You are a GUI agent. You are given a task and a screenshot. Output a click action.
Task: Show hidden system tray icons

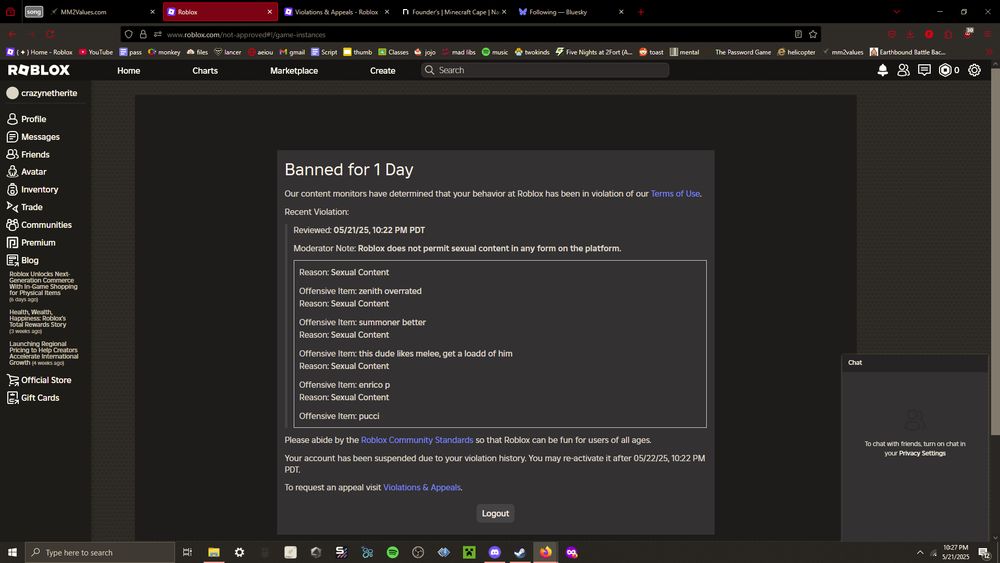pyautogui.click(x=920, y=552)
